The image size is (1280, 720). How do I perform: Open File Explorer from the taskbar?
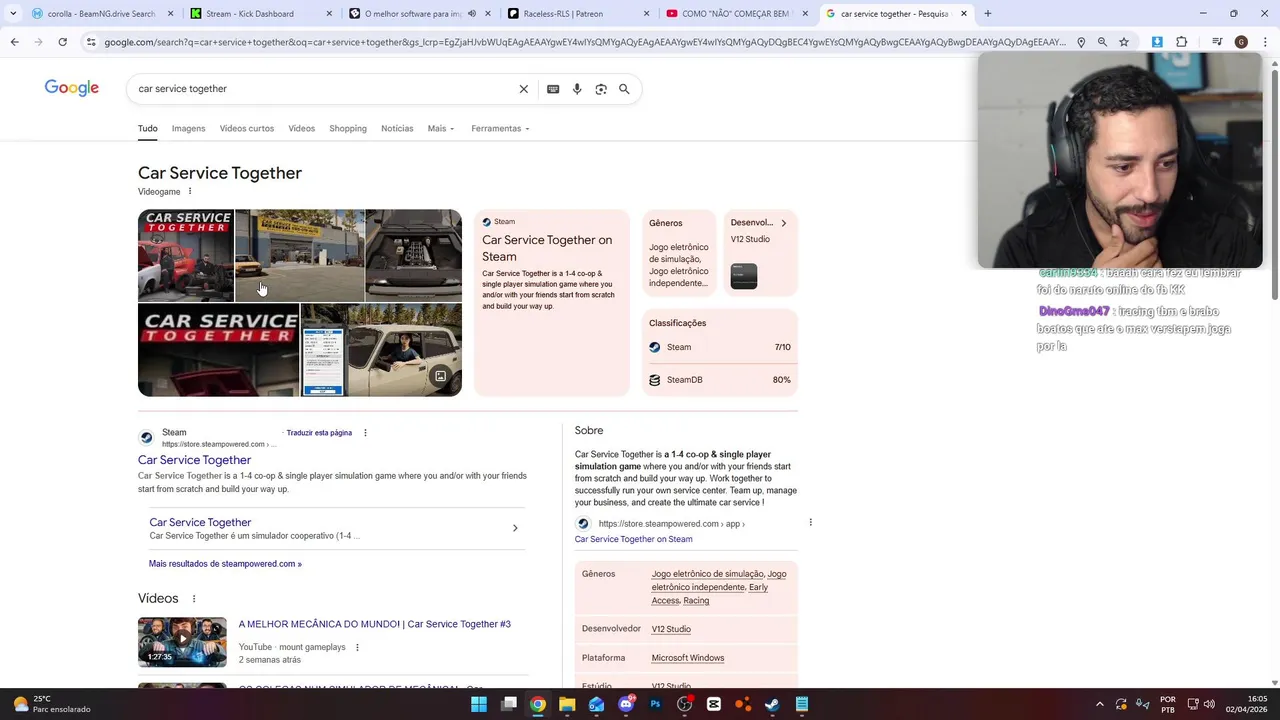[567, 704]
